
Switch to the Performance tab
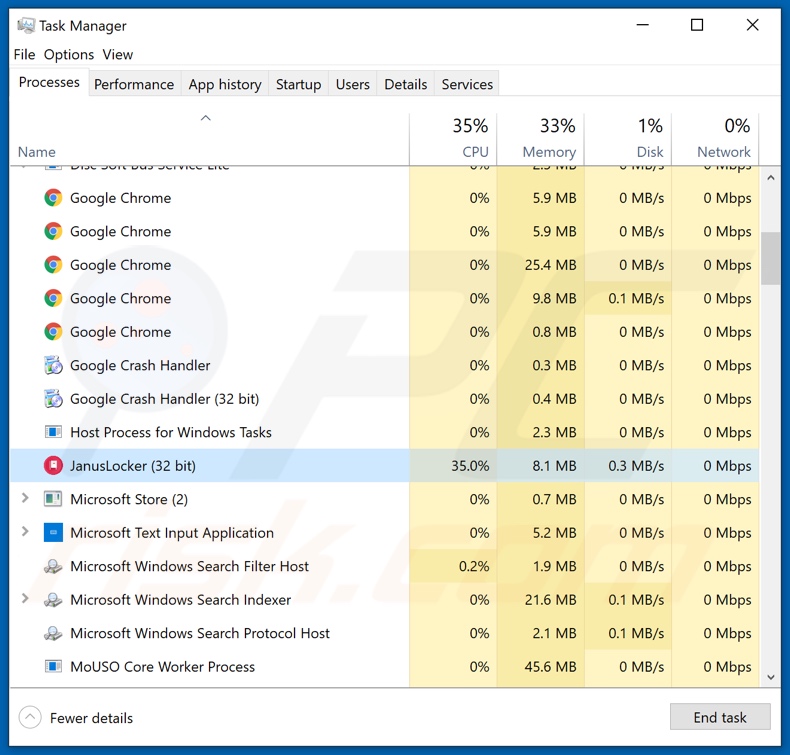[134, 84]
